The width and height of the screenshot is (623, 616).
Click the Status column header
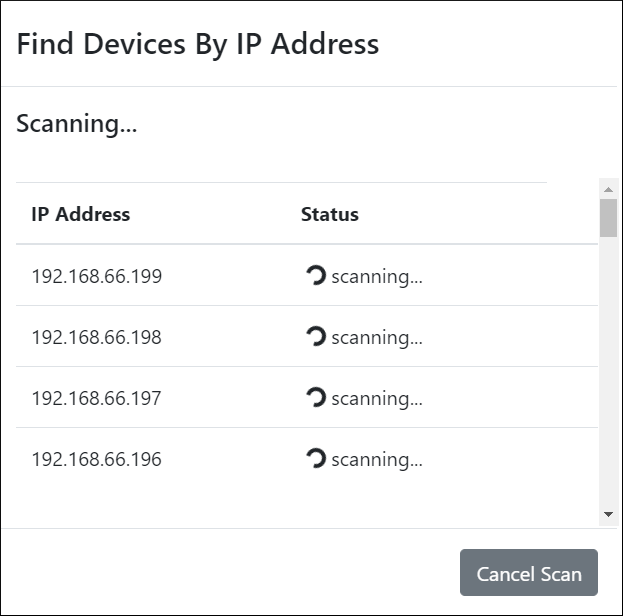[330, 214]
